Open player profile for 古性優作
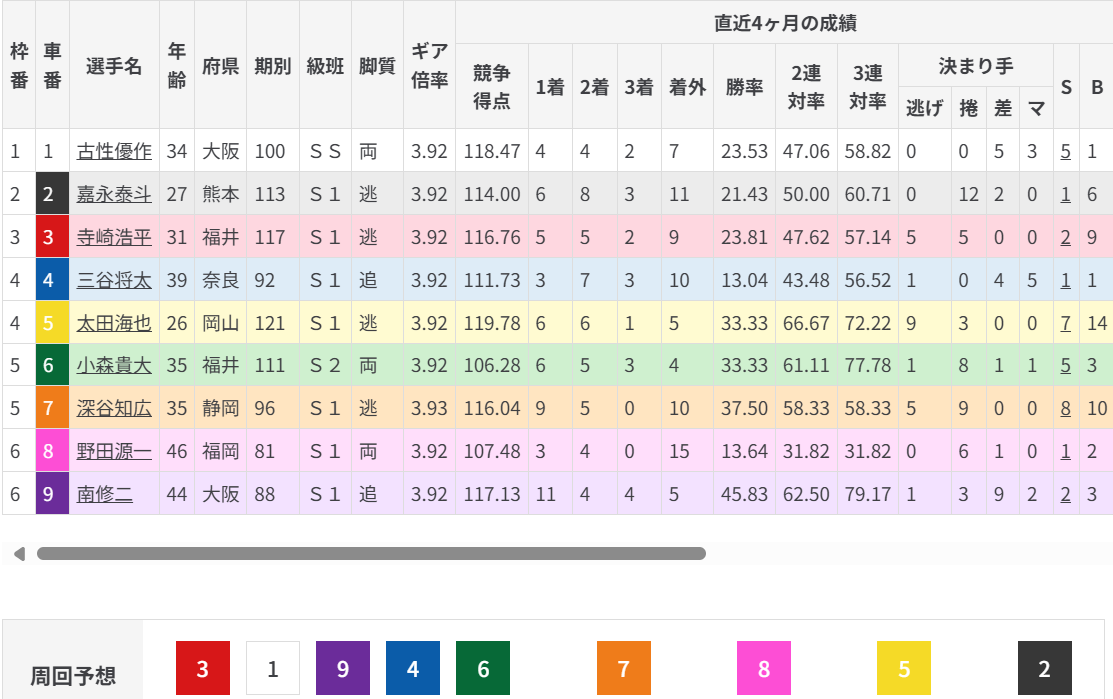The width and height of the screenshot is (1113, 699). [114, 151]
